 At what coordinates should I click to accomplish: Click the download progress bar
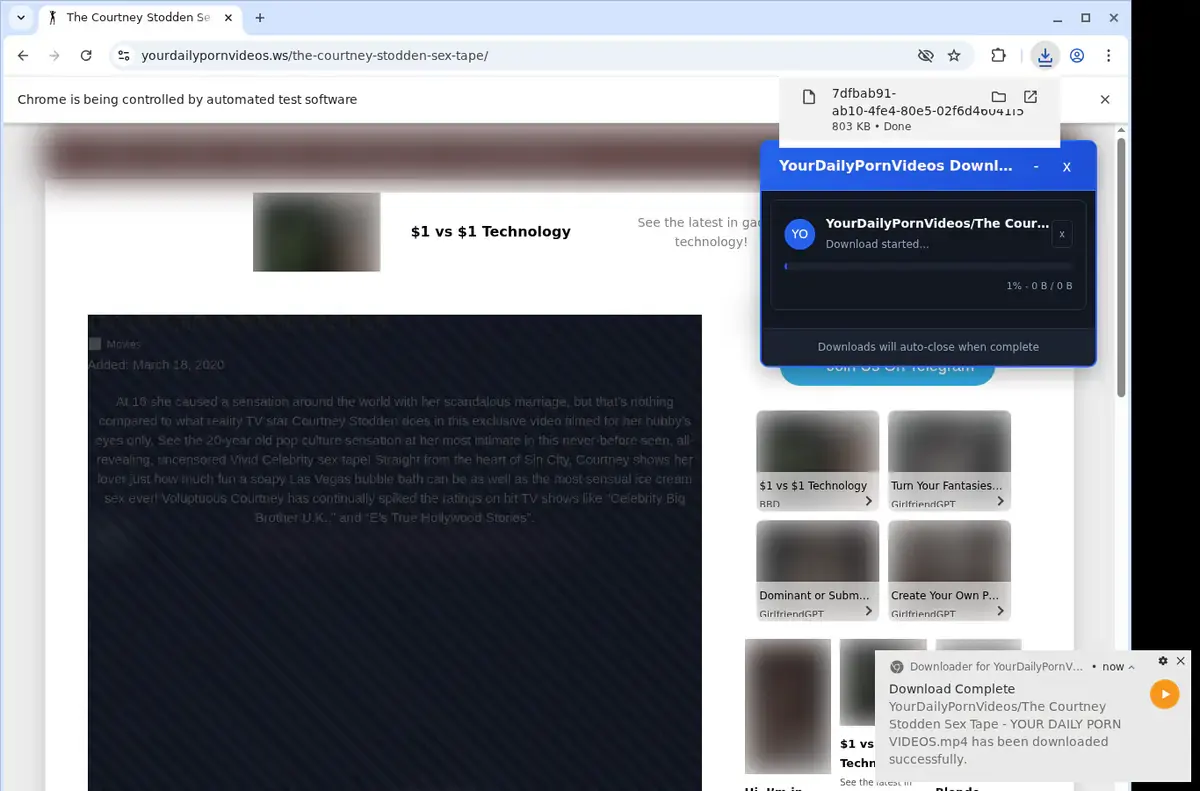click(x=928, y=267)
